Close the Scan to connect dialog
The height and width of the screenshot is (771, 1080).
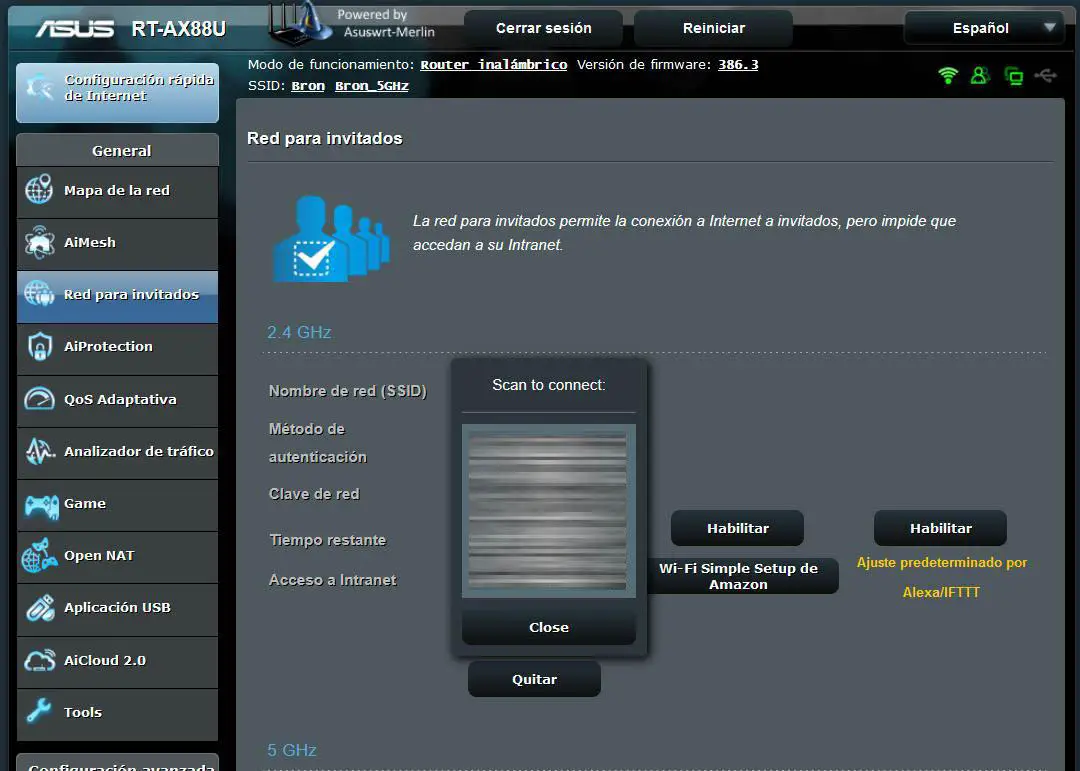[x=548, y=627]
